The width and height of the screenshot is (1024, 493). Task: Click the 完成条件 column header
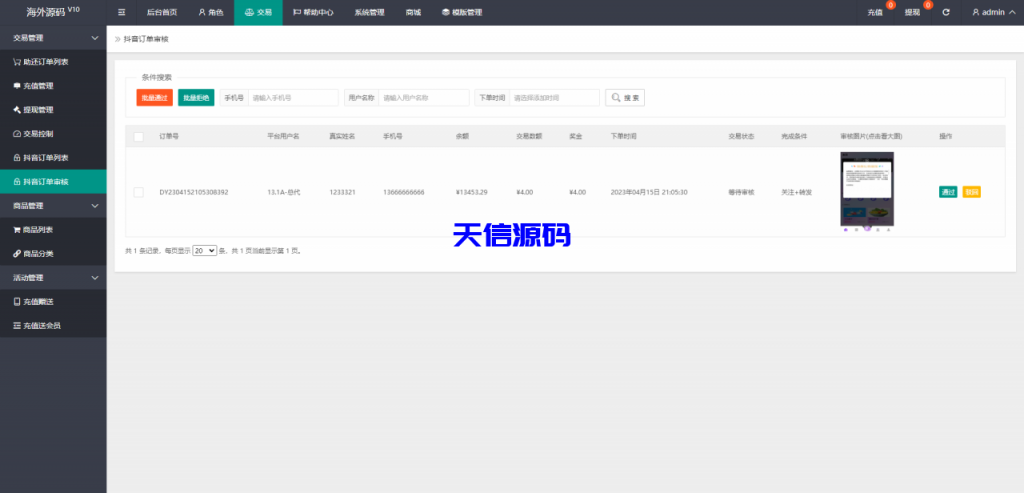click(794, 136)
